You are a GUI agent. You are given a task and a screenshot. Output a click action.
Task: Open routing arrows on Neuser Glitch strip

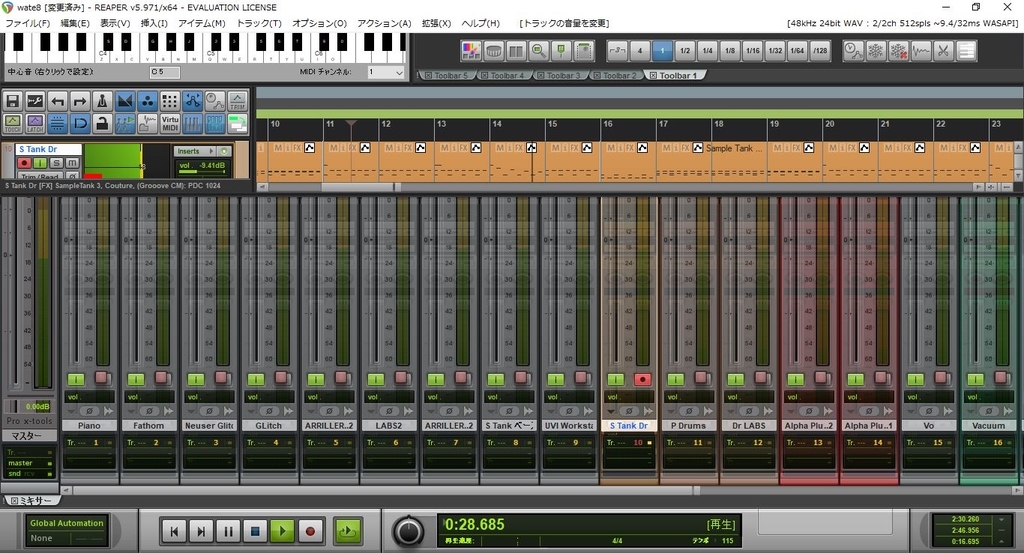tap(229, 411)
